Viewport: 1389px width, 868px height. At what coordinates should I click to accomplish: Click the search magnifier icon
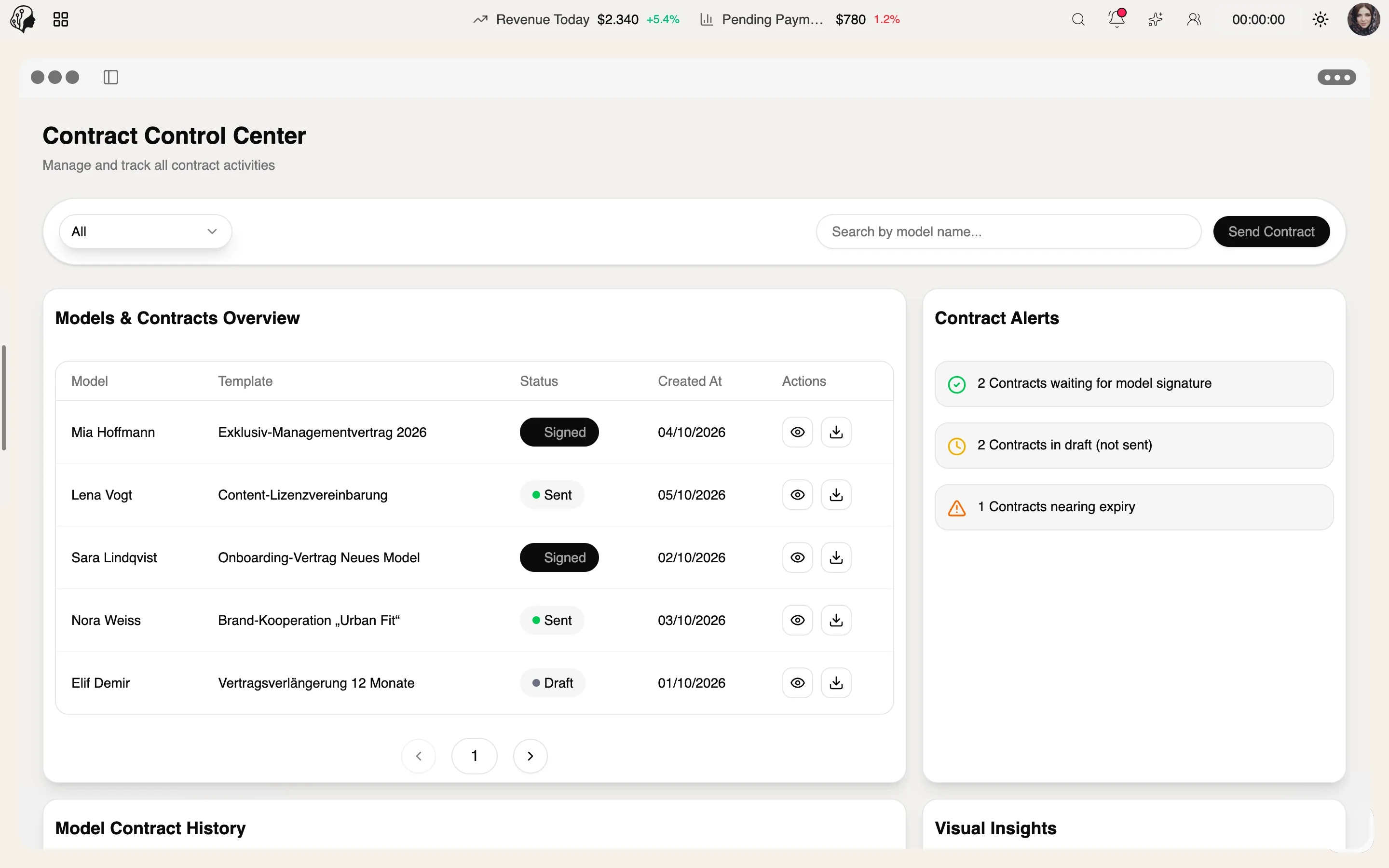[1078, 19]
